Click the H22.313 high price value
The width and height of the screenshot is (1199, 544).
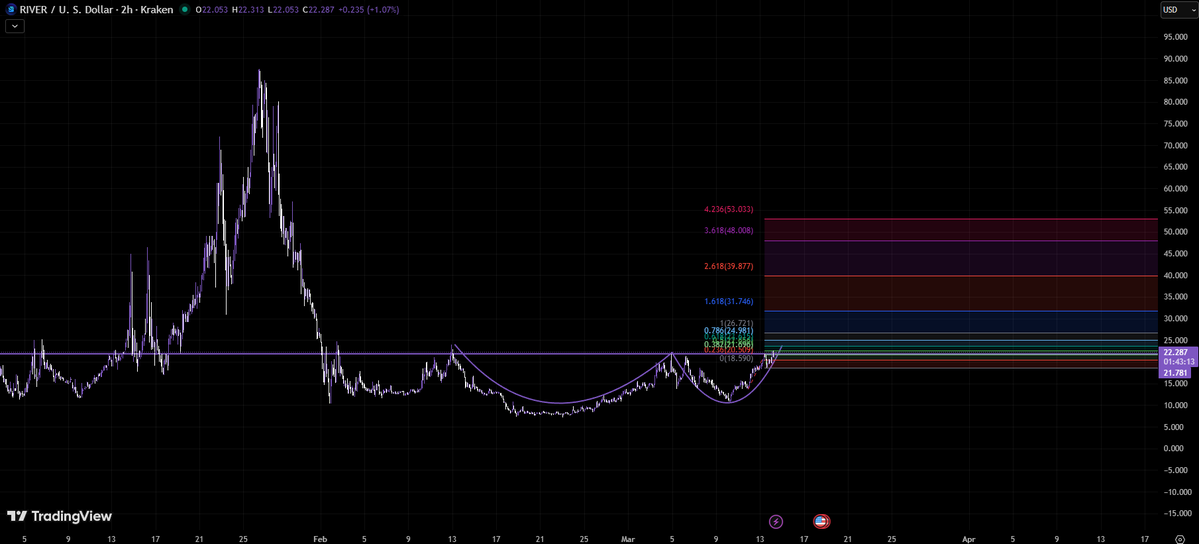click(x=249, y=10)
